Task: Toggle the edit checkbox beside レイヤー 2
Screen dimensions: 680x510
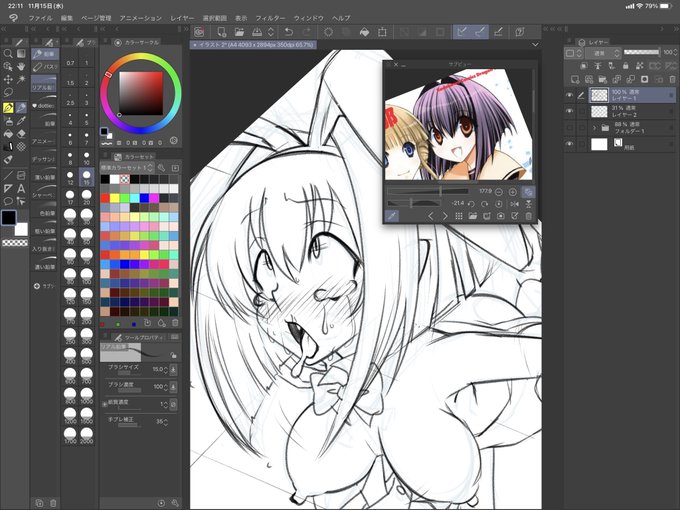Action: (581, 111)
